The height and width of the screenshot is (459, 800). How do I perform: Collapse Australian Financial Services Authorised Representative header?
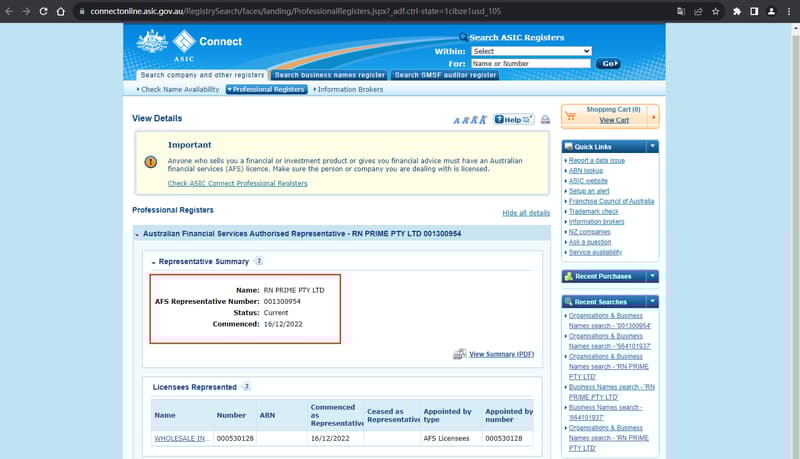137,235
